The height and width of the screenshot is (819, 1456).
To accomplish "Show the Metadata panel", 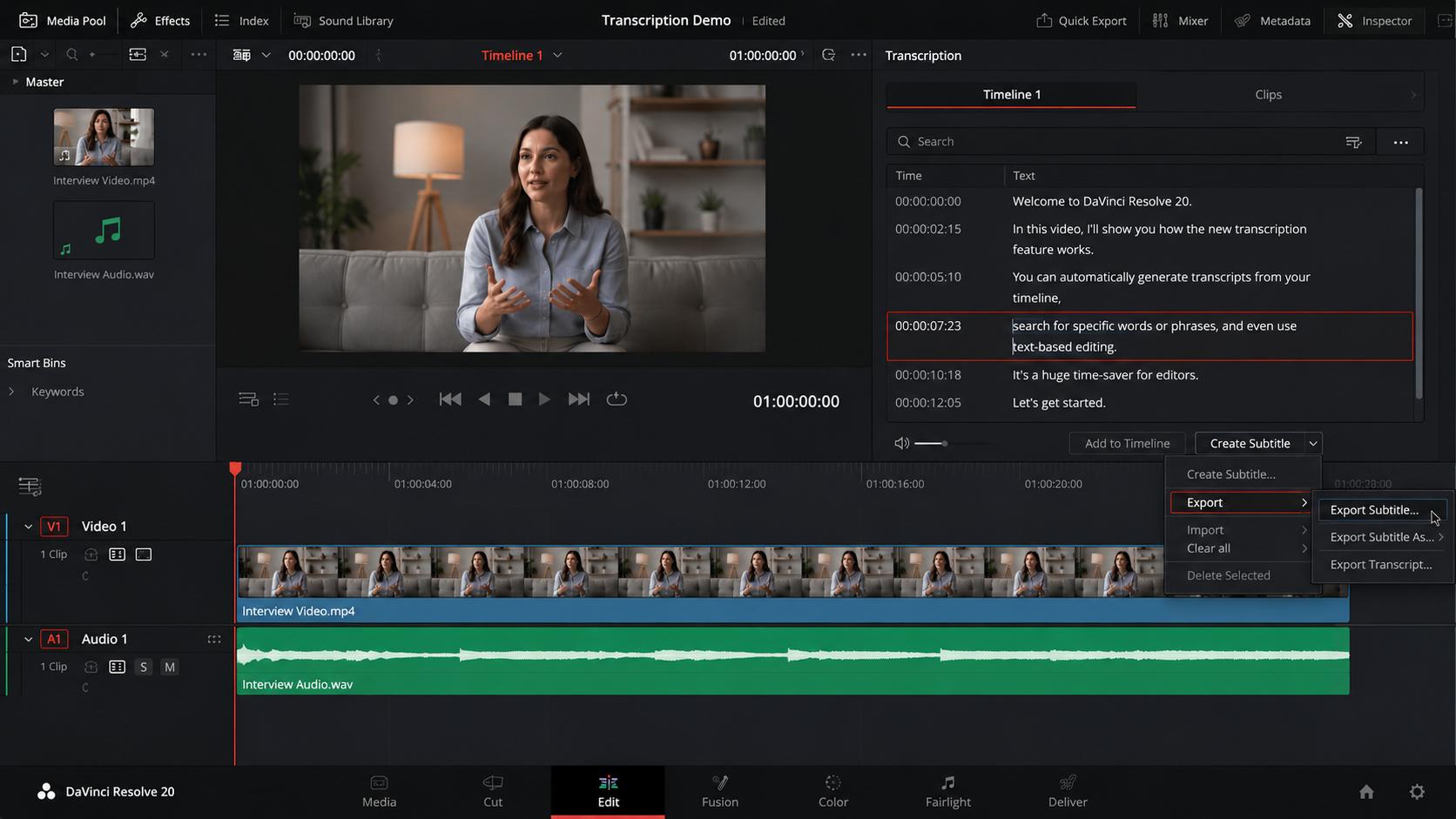I will point(1272,20).
